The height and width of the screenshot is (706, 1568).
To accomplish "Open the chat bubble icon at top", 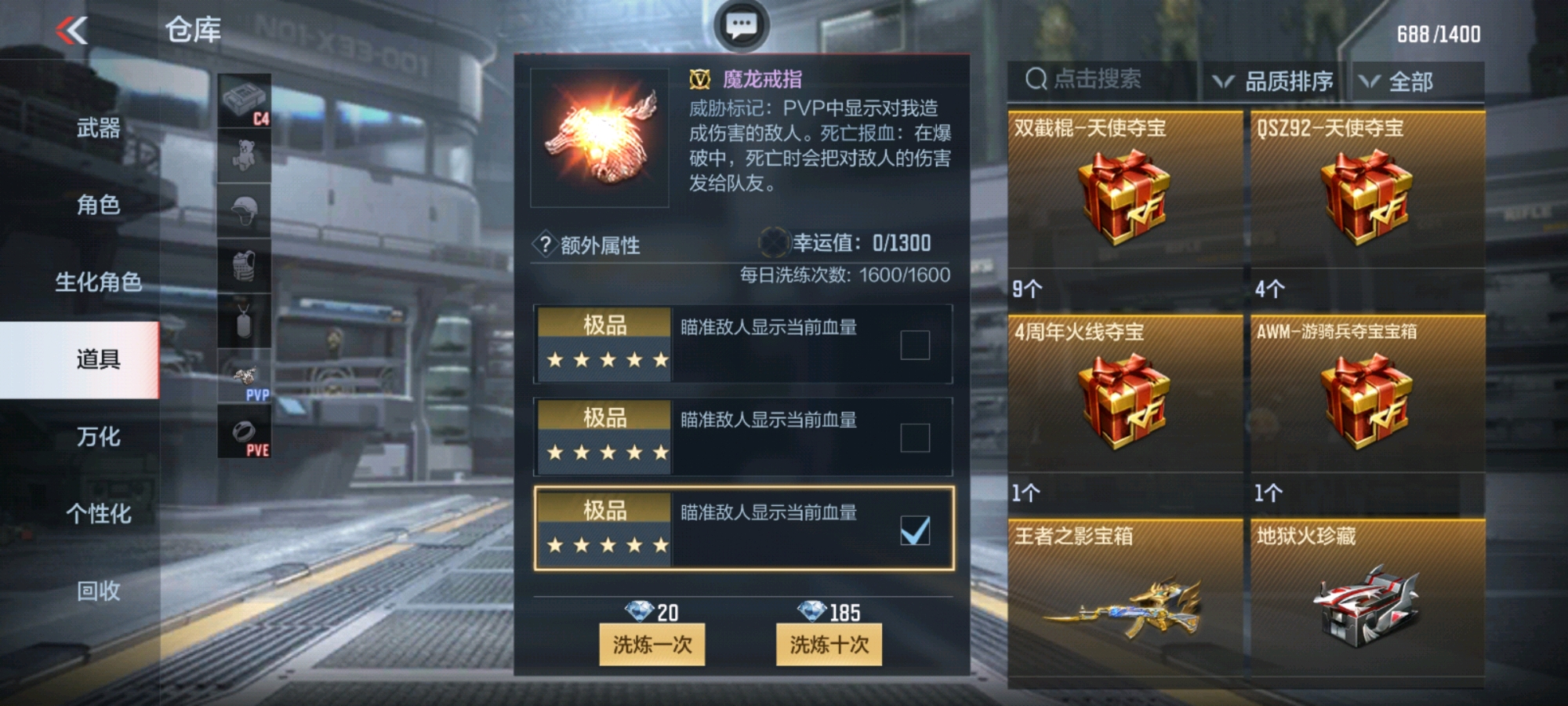I will pos(741,26).
